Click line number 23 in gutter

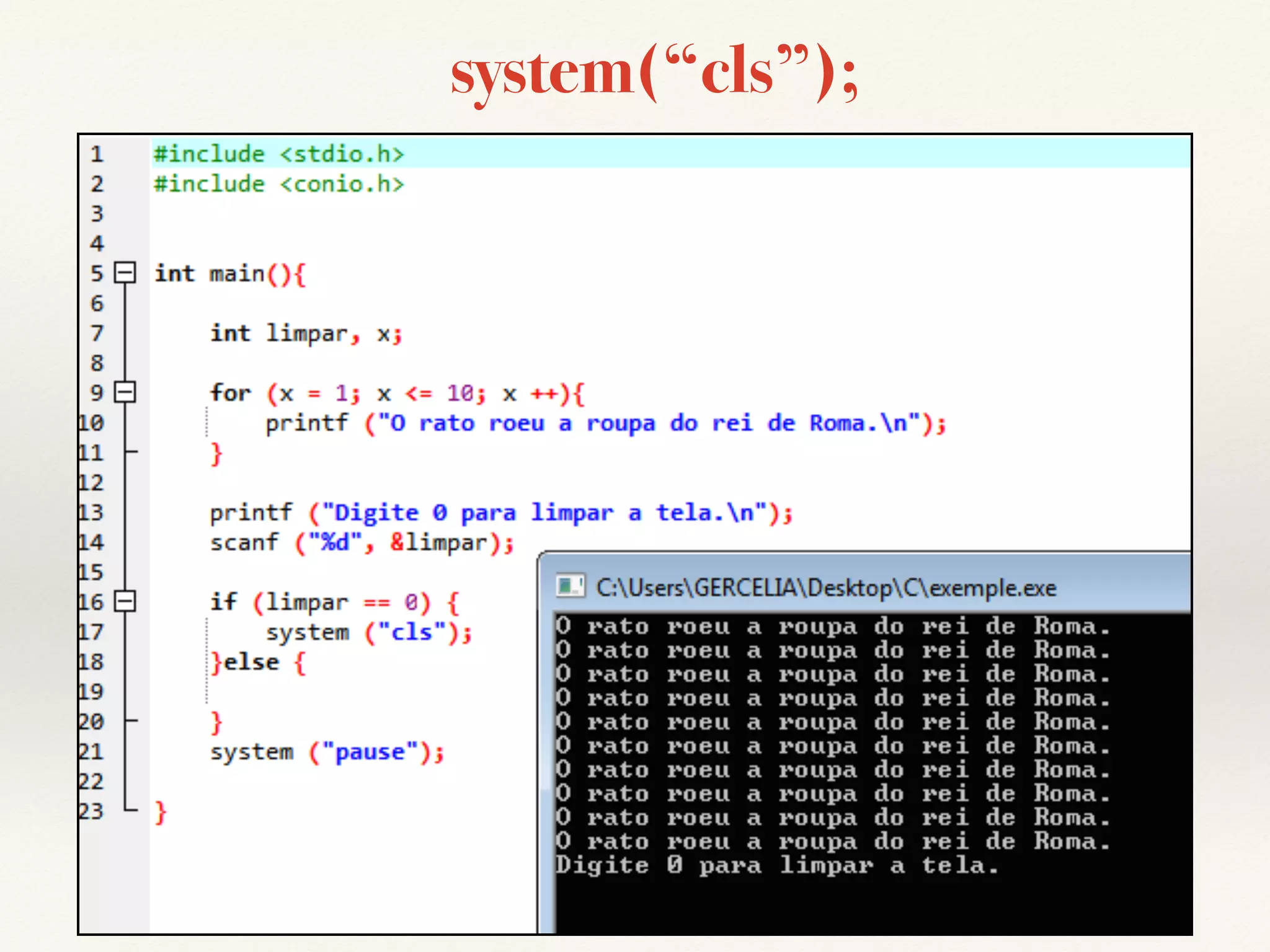pos(91,811)
